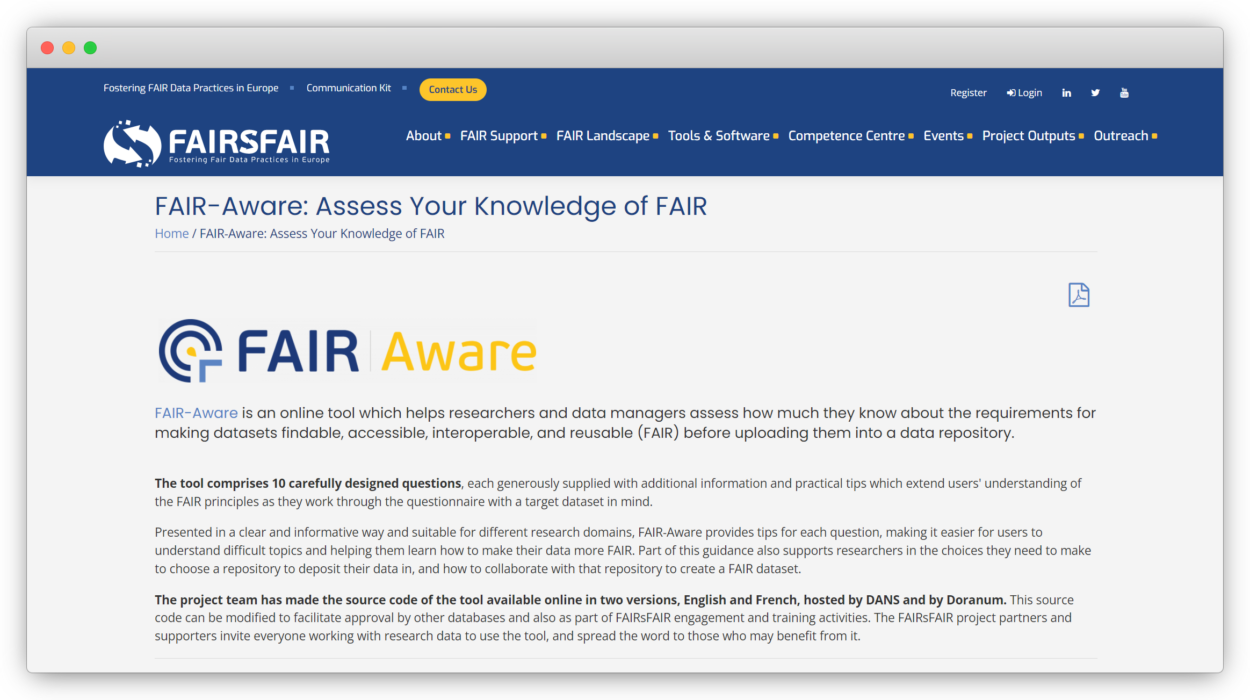
Task: Open the FAIR-Aware hyperlink in the description
Action: point(196,412)
